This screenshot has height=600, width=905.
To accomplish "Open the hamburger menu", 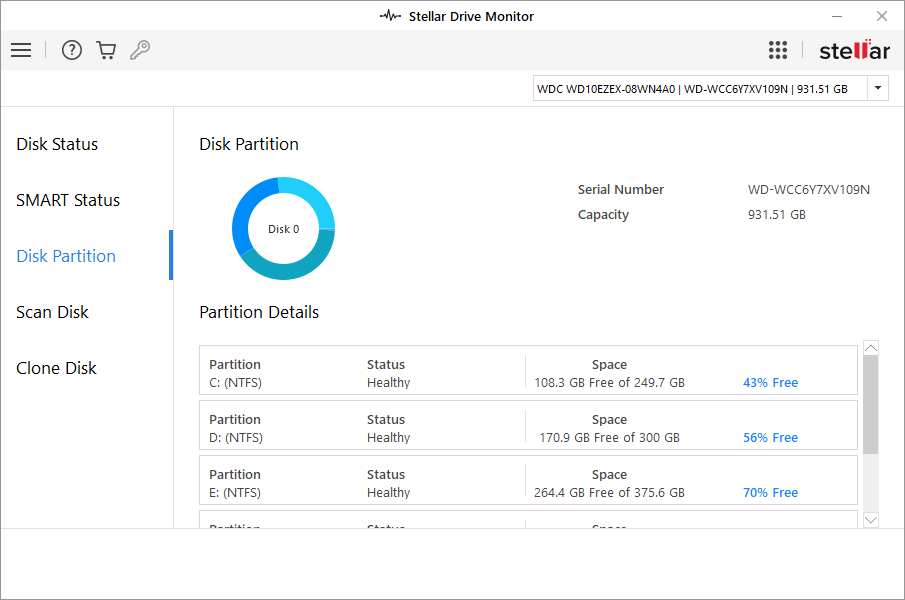I will 21,50.
